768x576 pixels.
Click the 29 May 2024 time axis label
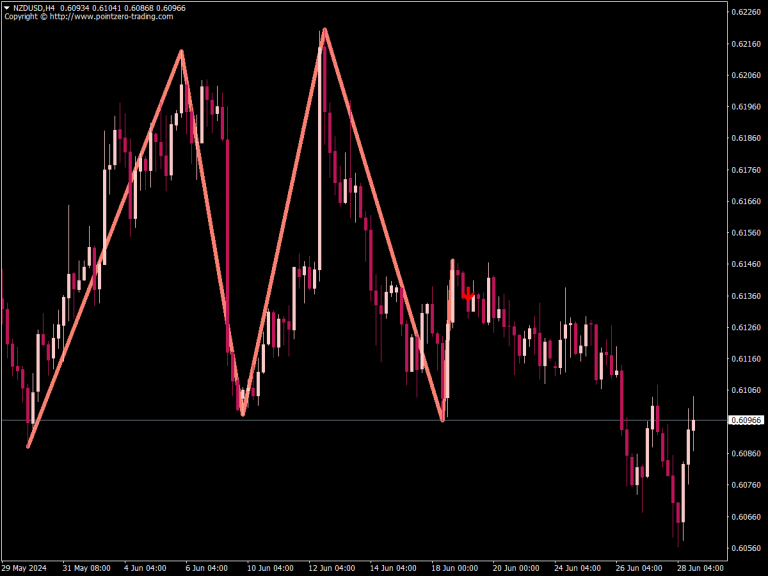[23, 568]
